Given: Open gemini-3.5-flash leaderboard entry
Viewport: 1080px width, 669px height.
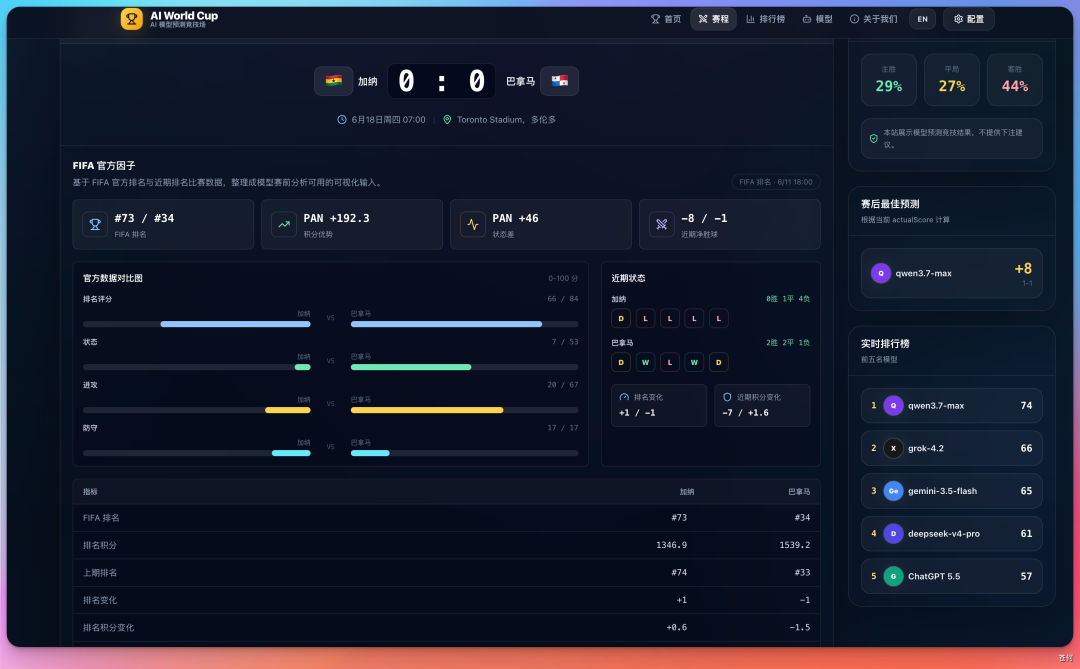Looking at the screenshot, I should point(951,491).
